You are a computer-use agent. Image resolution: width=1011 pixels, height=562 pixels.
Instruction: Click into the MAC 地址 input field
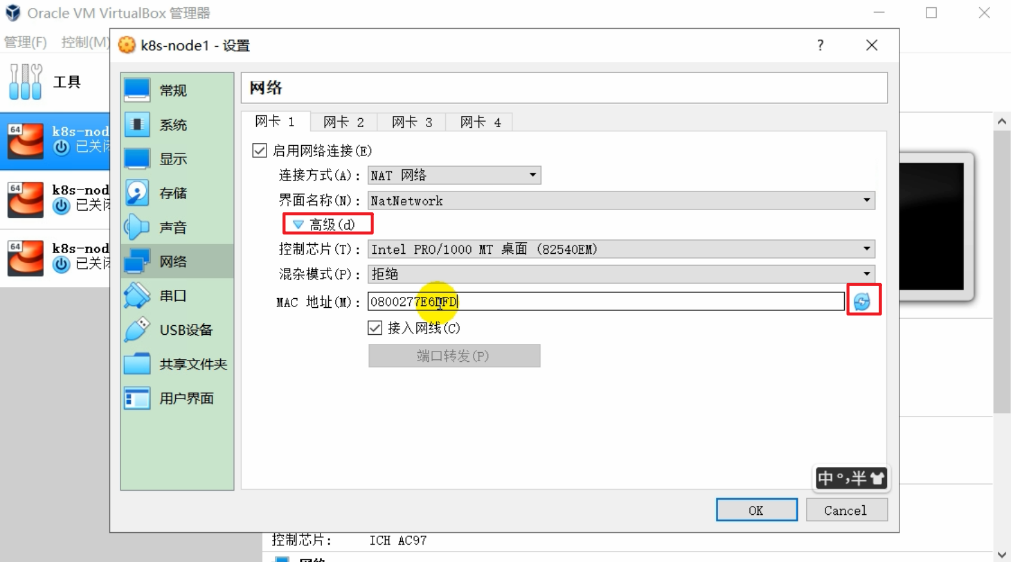click(x=606, y=301)
